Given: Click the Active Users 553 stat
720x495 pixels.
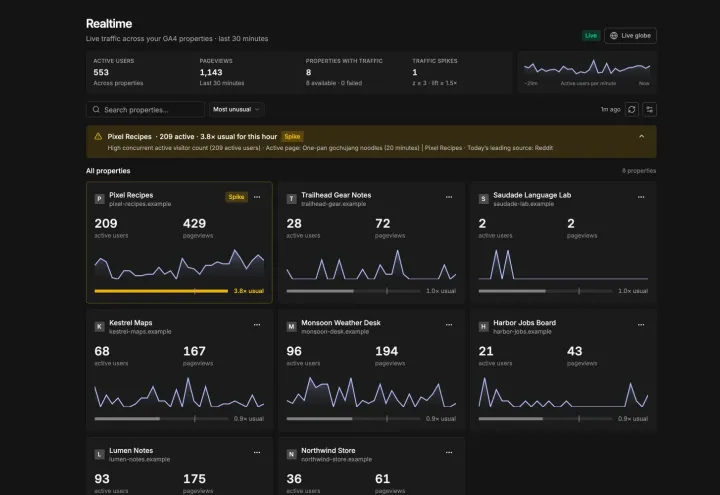Looking at the screenshot, I should tap(118, 72).
